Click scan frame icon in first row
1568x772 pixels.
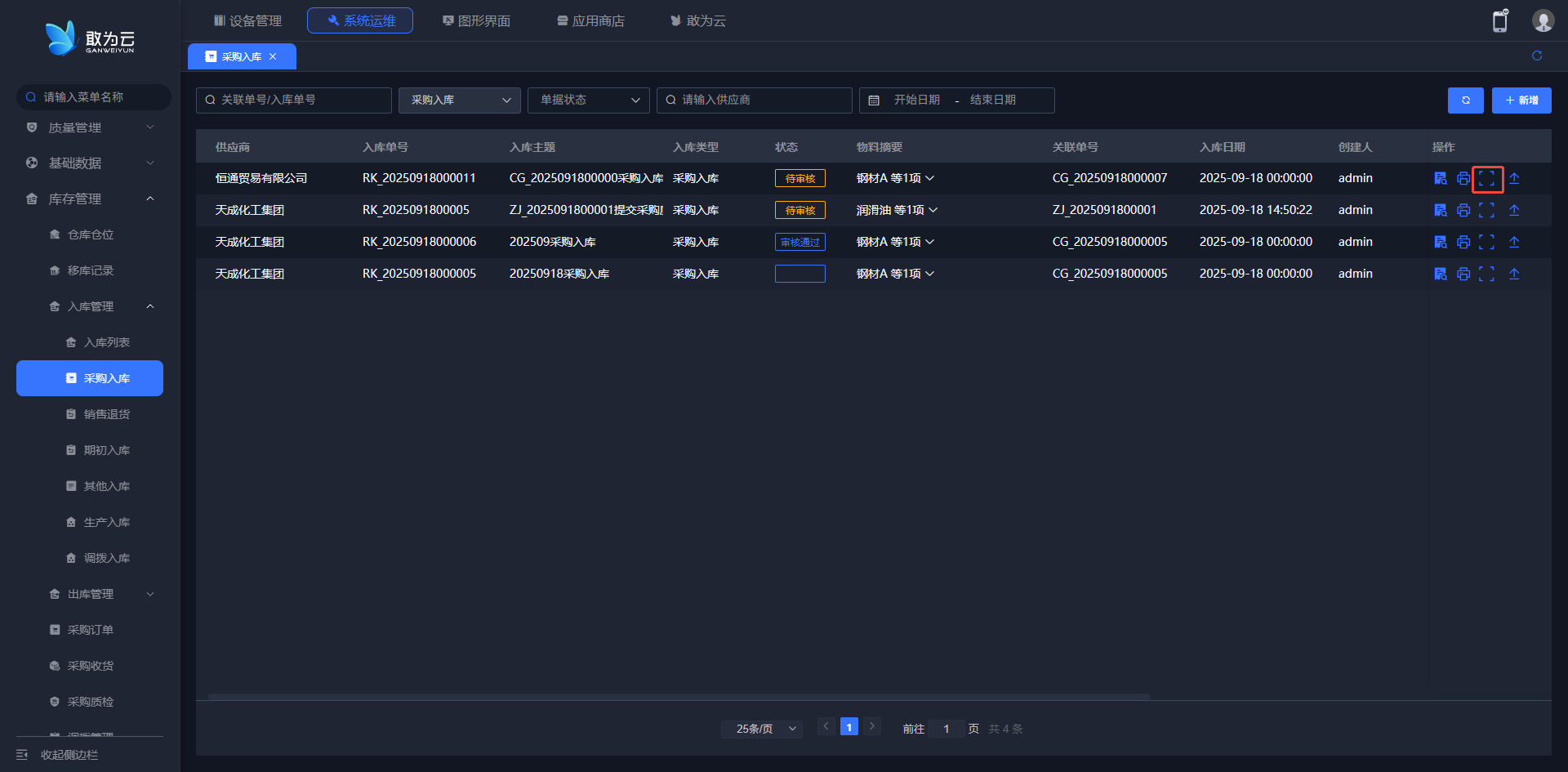tap(1486, 178)
